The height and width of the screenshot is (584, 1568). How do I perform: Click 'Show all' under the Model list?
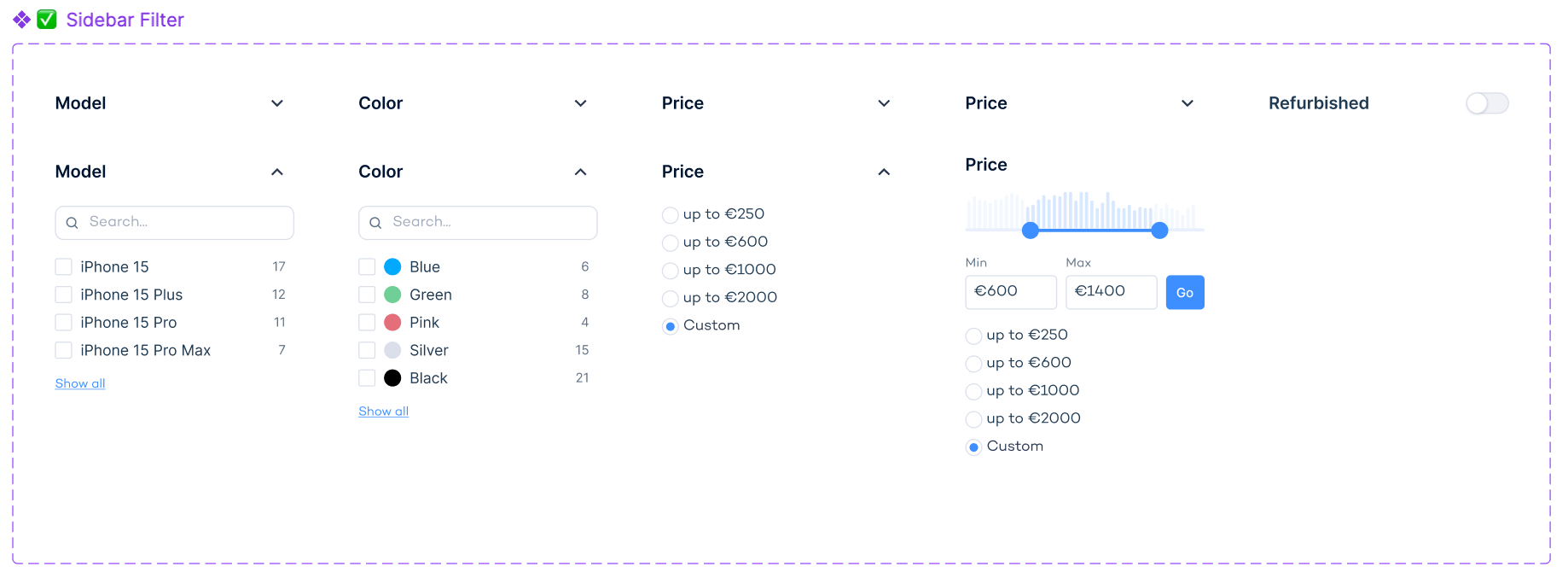tap(80, 384)
